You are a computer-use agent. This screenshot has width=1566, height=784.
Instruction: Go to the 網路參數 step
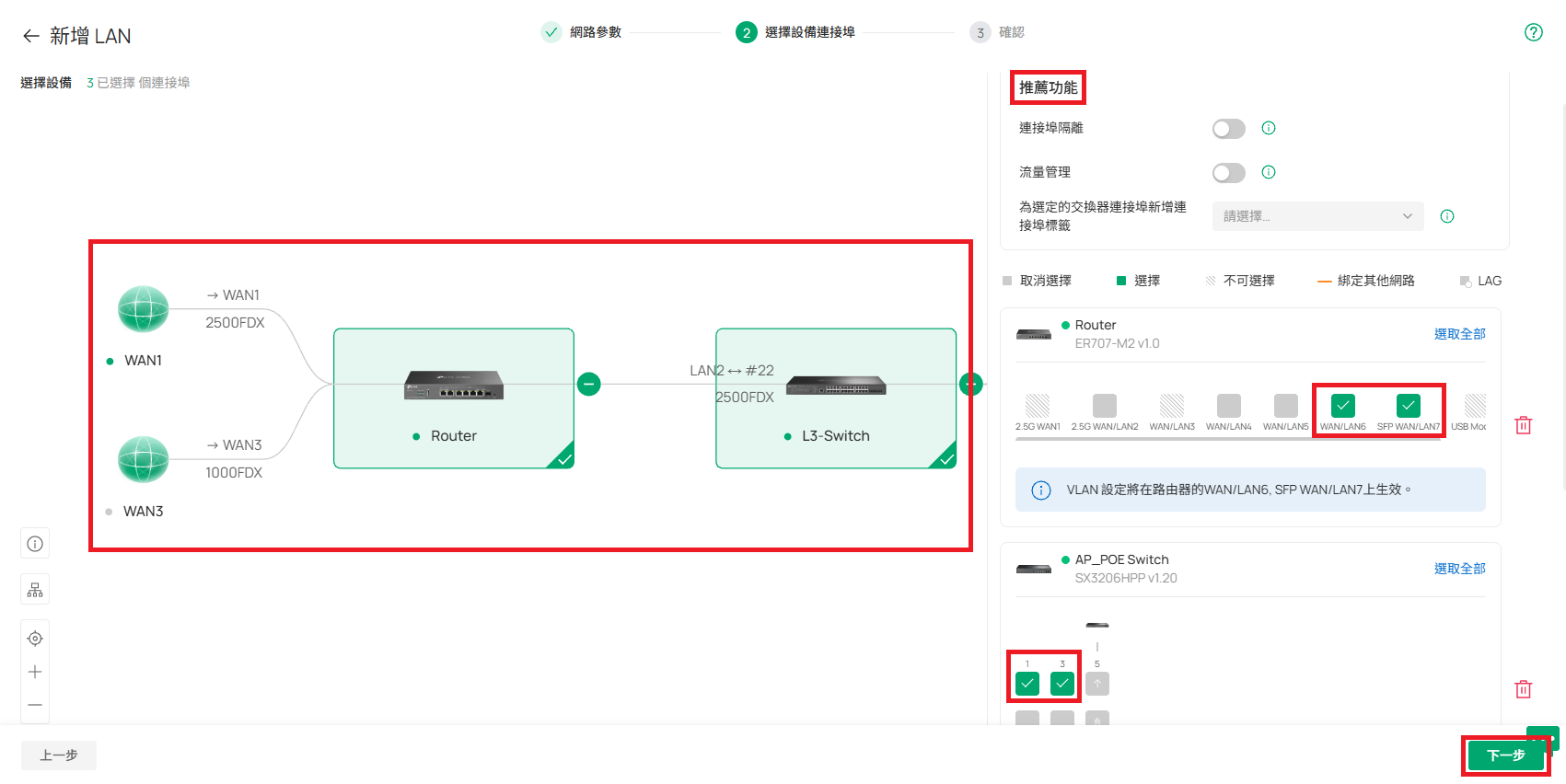coord(582,32)
